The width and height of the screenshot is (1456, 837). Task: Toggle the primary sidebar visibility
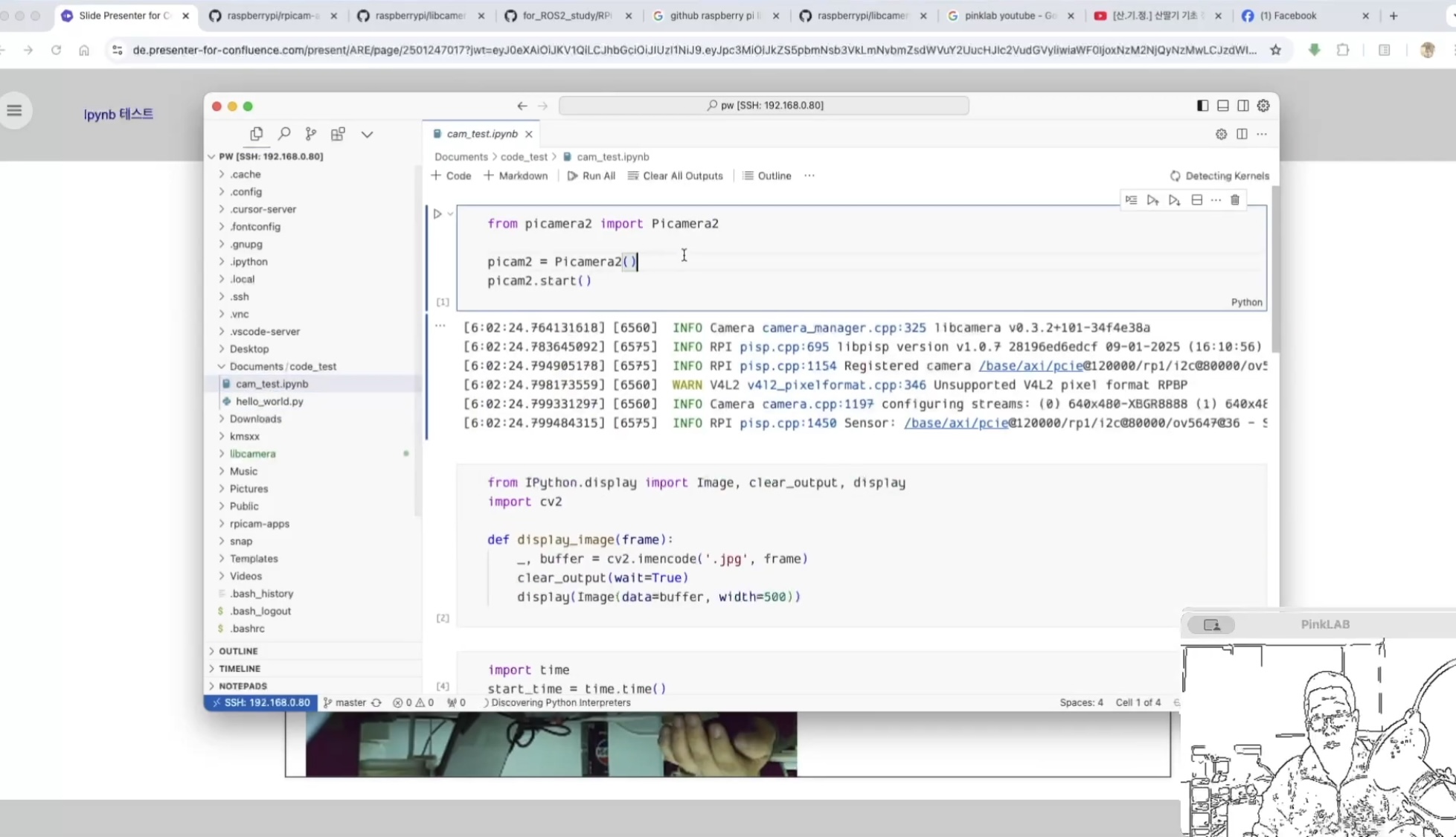1202,106
